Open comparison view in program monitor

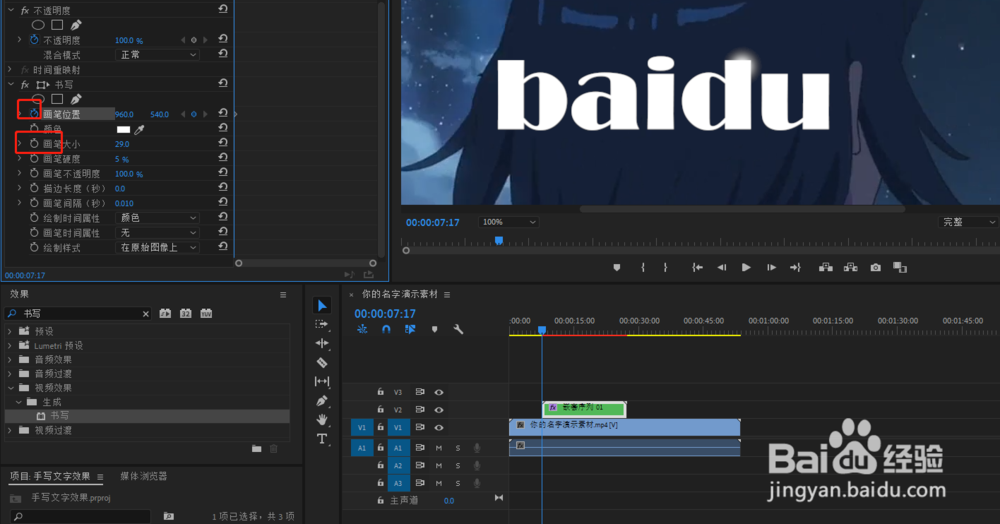[900, 268]
